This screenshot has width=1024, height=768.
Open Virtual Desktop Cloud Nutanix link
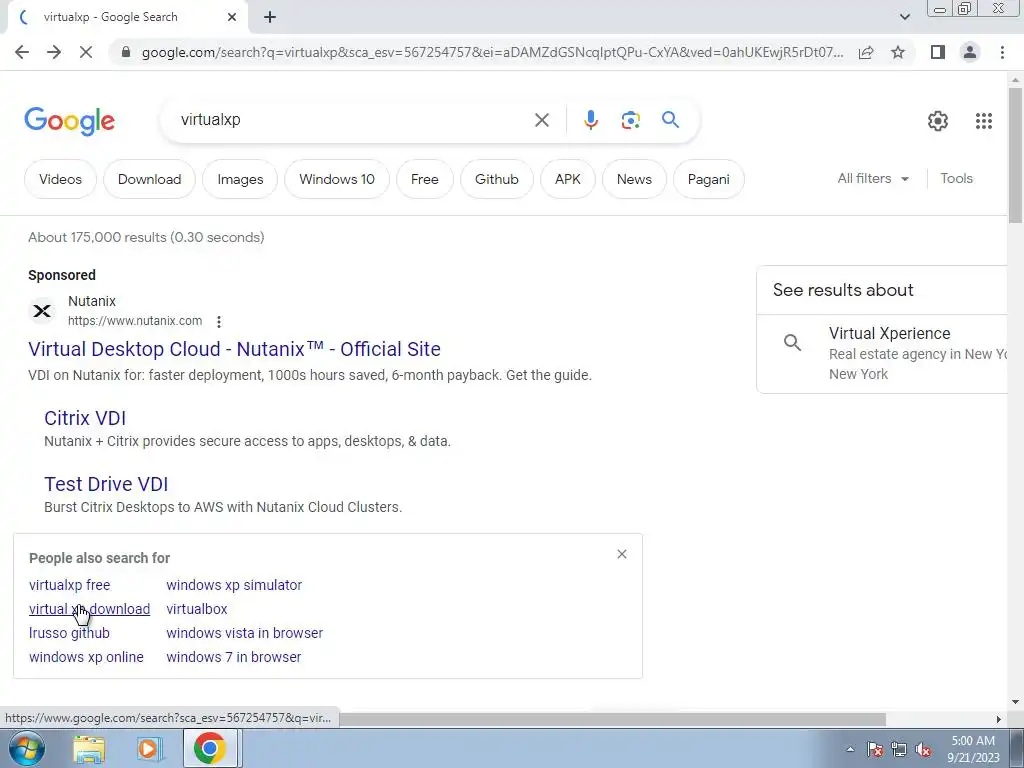(234, 349)
